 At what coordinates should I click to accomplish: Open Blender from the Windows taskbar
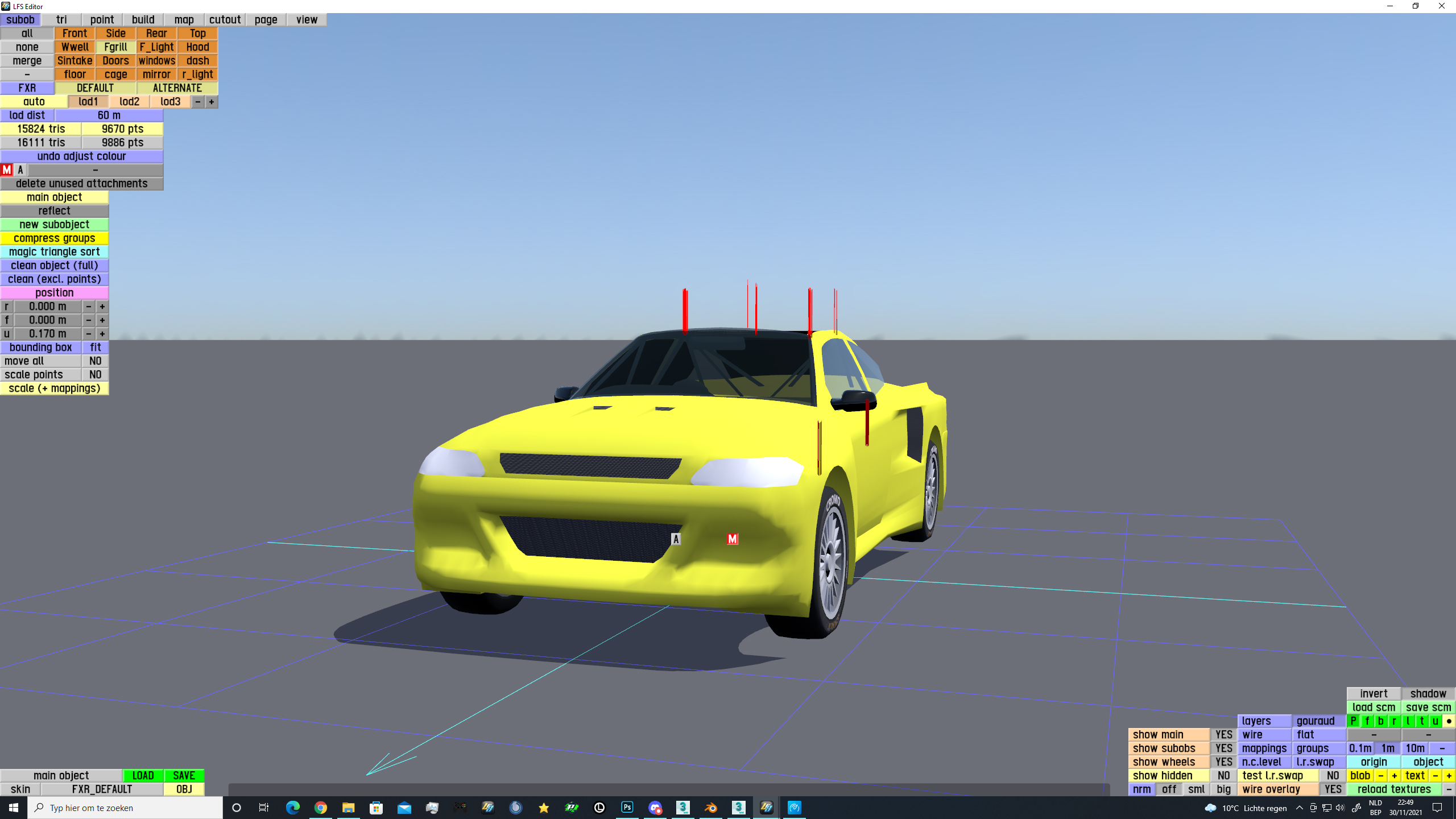710,807
